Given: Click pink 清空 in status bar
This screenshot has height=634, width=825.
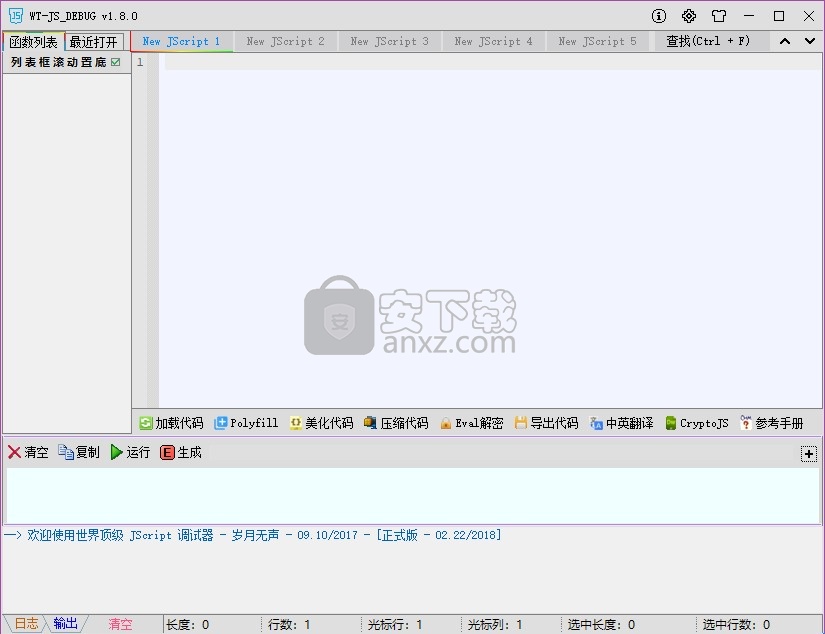Looking at the screenshot, I should [120, 624].
